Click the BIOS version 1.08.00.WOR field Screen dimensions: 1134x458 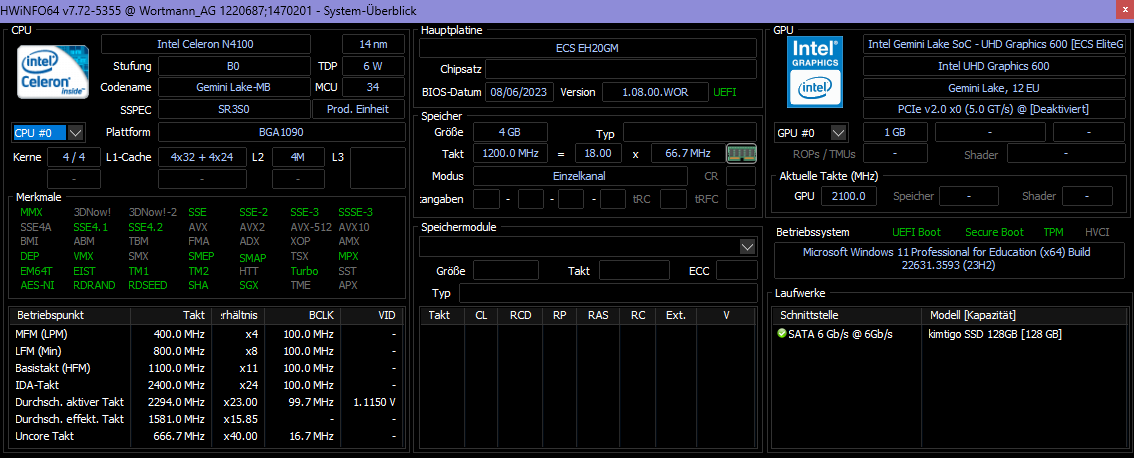point(655,93)
